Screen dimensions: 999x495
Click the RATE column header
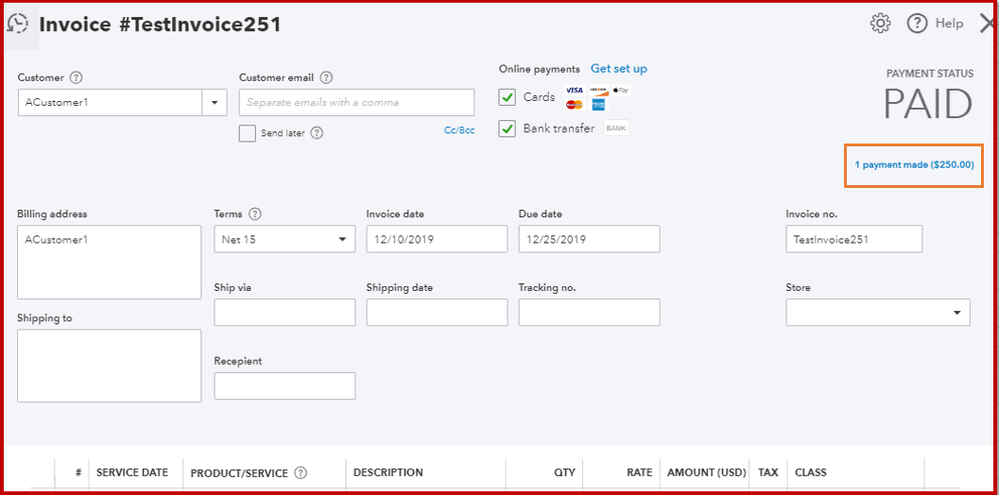(x=640, y=473)
